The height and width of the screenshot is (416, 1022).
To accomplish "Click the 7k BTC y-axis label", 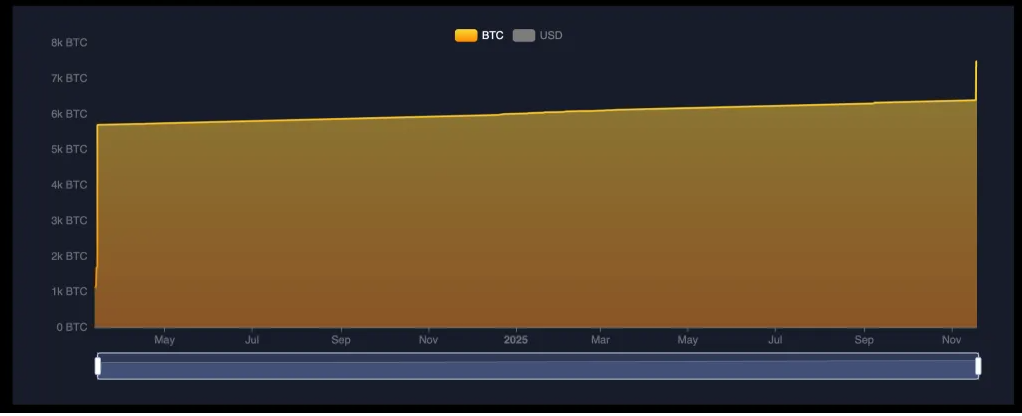I will [x=69, y=78].
